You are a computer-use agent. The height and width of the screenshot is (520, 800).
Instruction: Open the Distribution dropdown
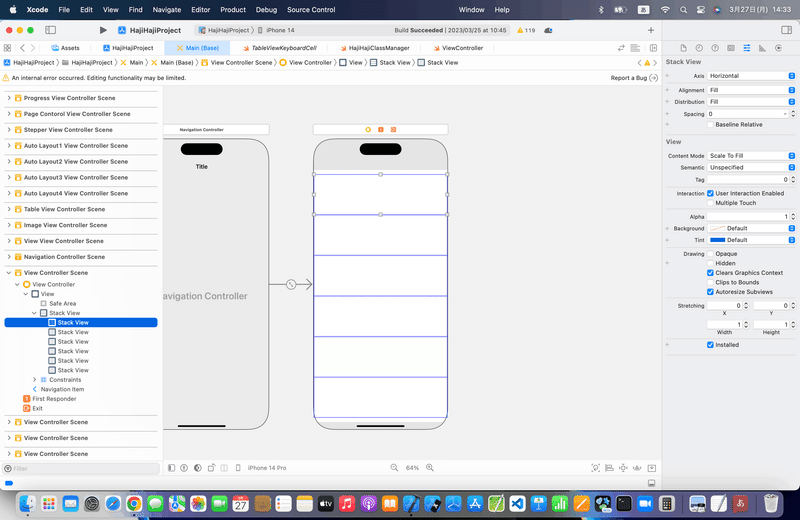pyautogui.click(x=751, y=102)
